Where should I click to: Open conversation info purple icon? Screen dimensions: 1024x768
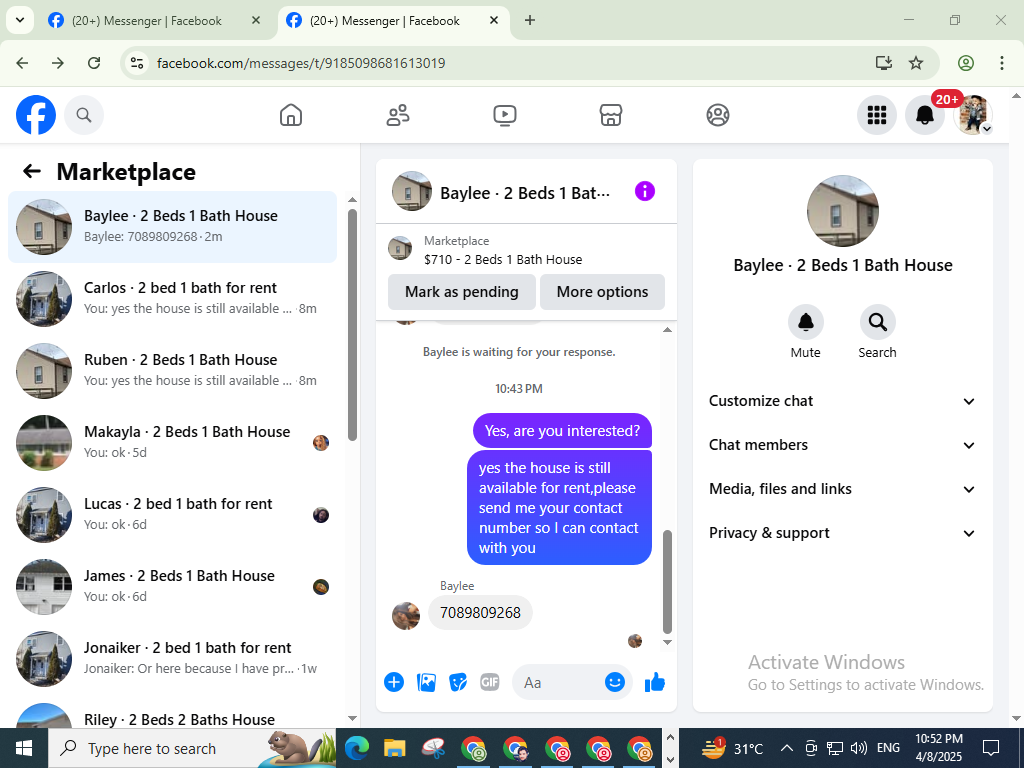point(645,191)
